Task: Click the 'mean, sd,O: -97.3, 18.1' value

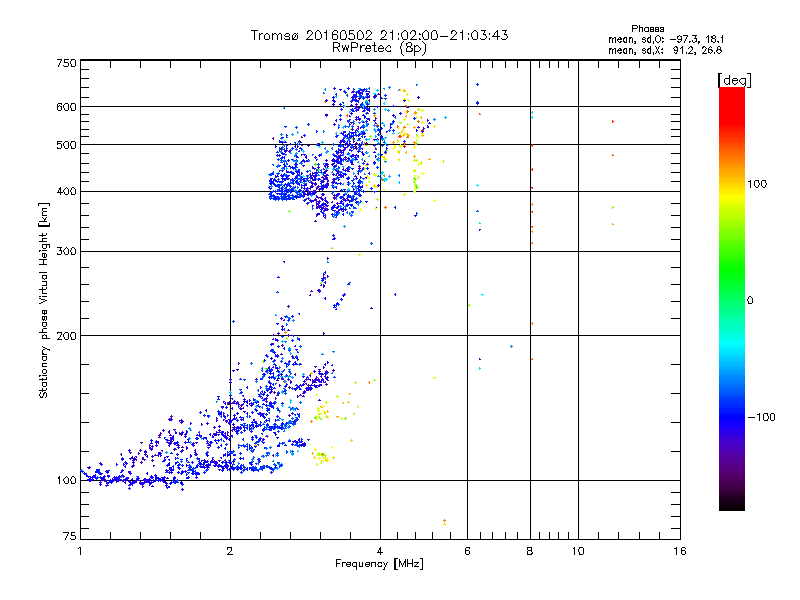Action: pos(666,39)
